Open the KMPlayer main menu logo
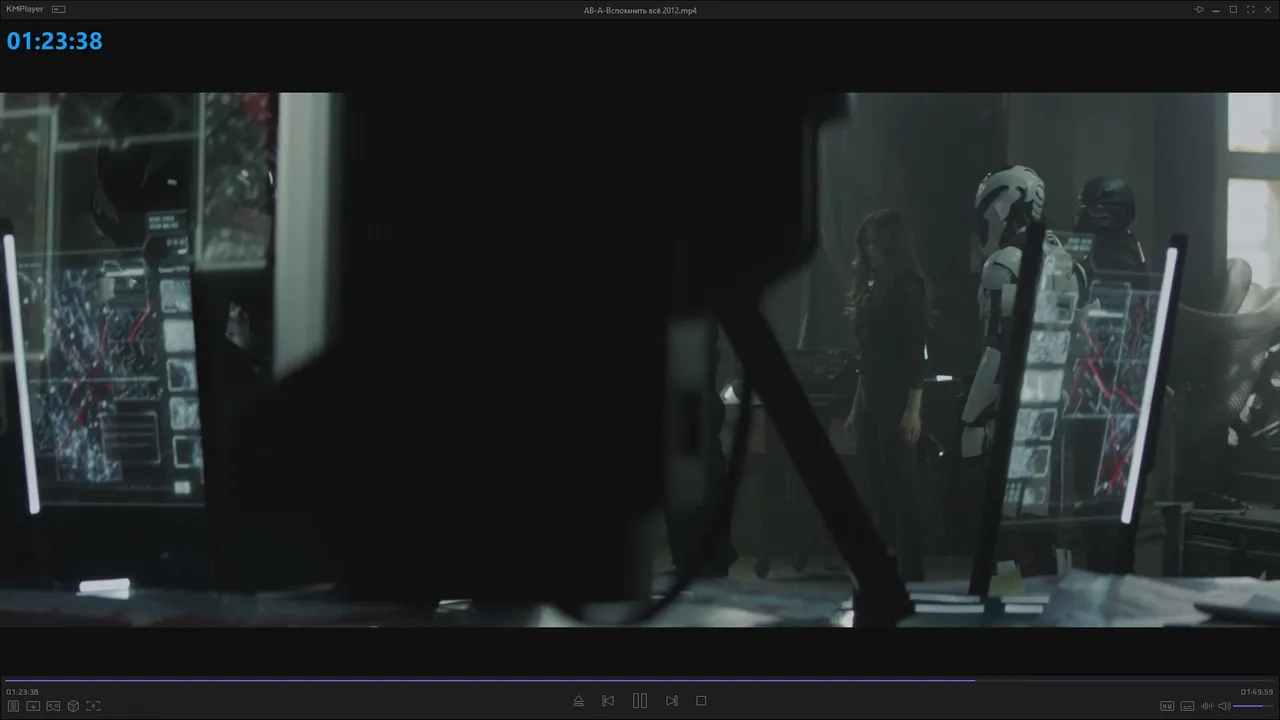The width and height of the screenshot is (1280, 720). (25, 9)
